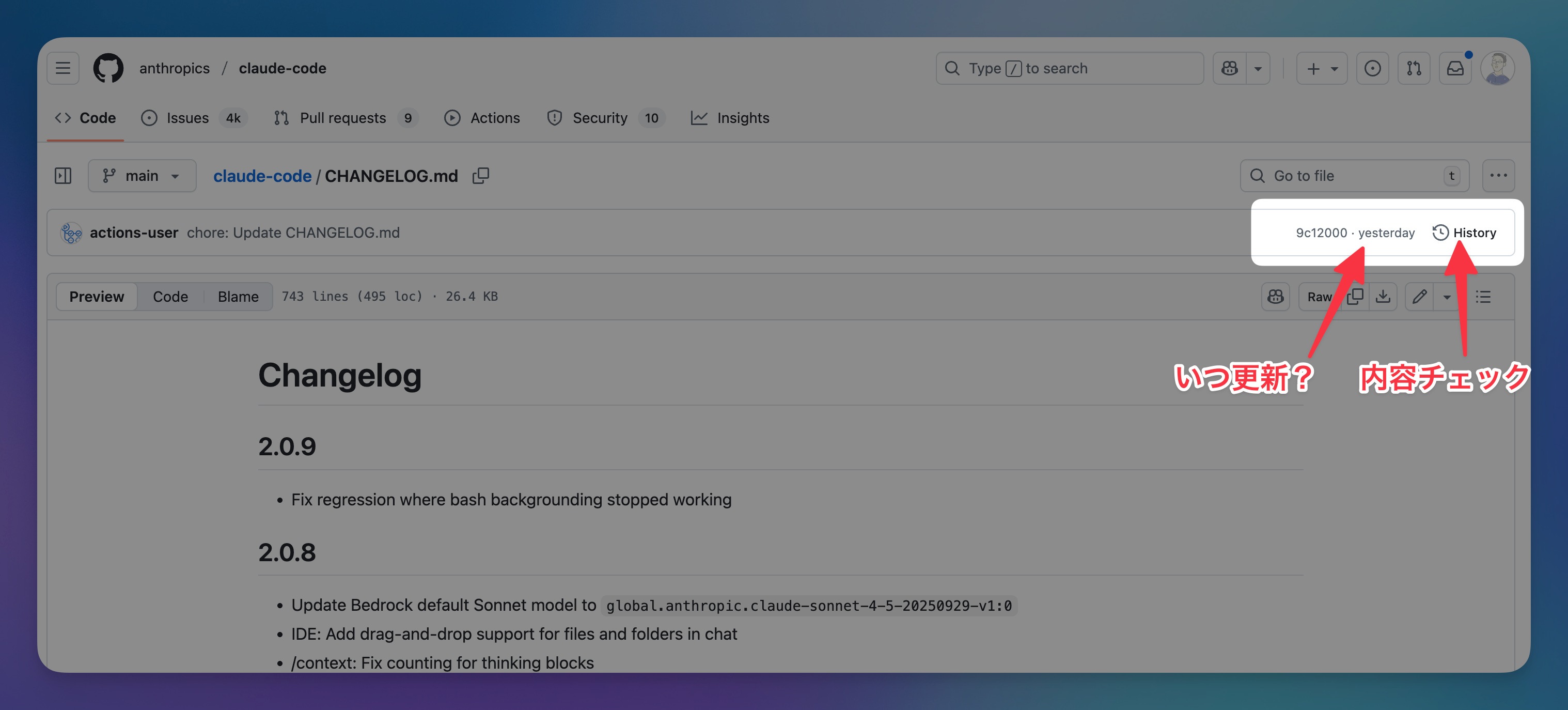The image size is (1568, 710).
Task: Open the GitHub hamburger navigation menu
Action: click(x=62, y=68)
